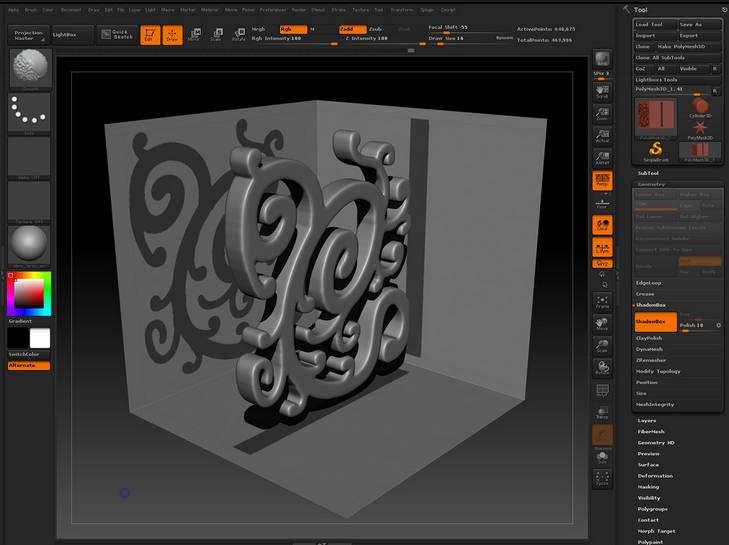Screen dimensions: 729x545
Task: Click the Move view icon in right shelf
Action: pyautogui.click(x=602, y=324)
